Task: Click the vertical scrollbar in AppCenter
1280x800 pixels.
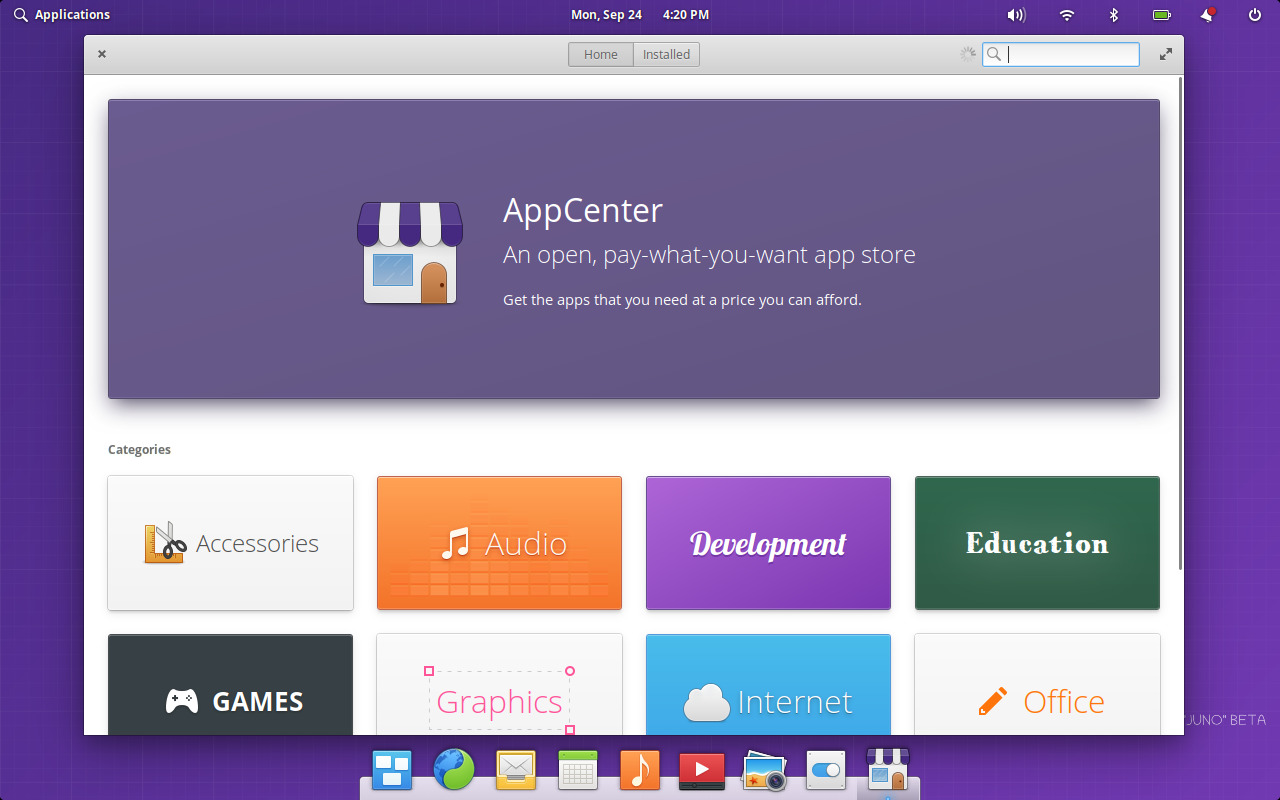Action: pyautogui.click(x=1180, y=322)
